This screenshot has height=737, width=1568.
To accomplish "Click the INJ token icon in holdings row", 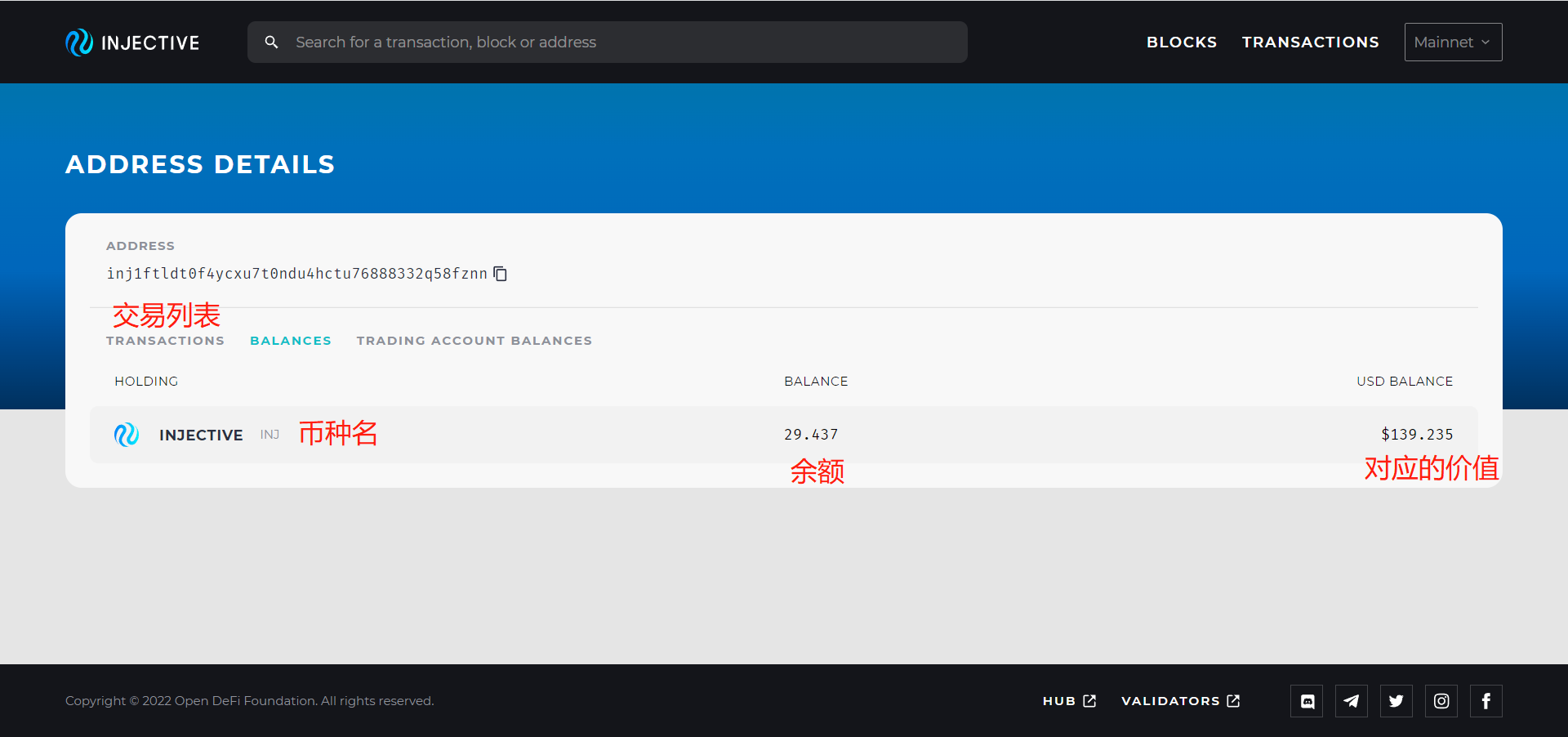I will [127, 435].
